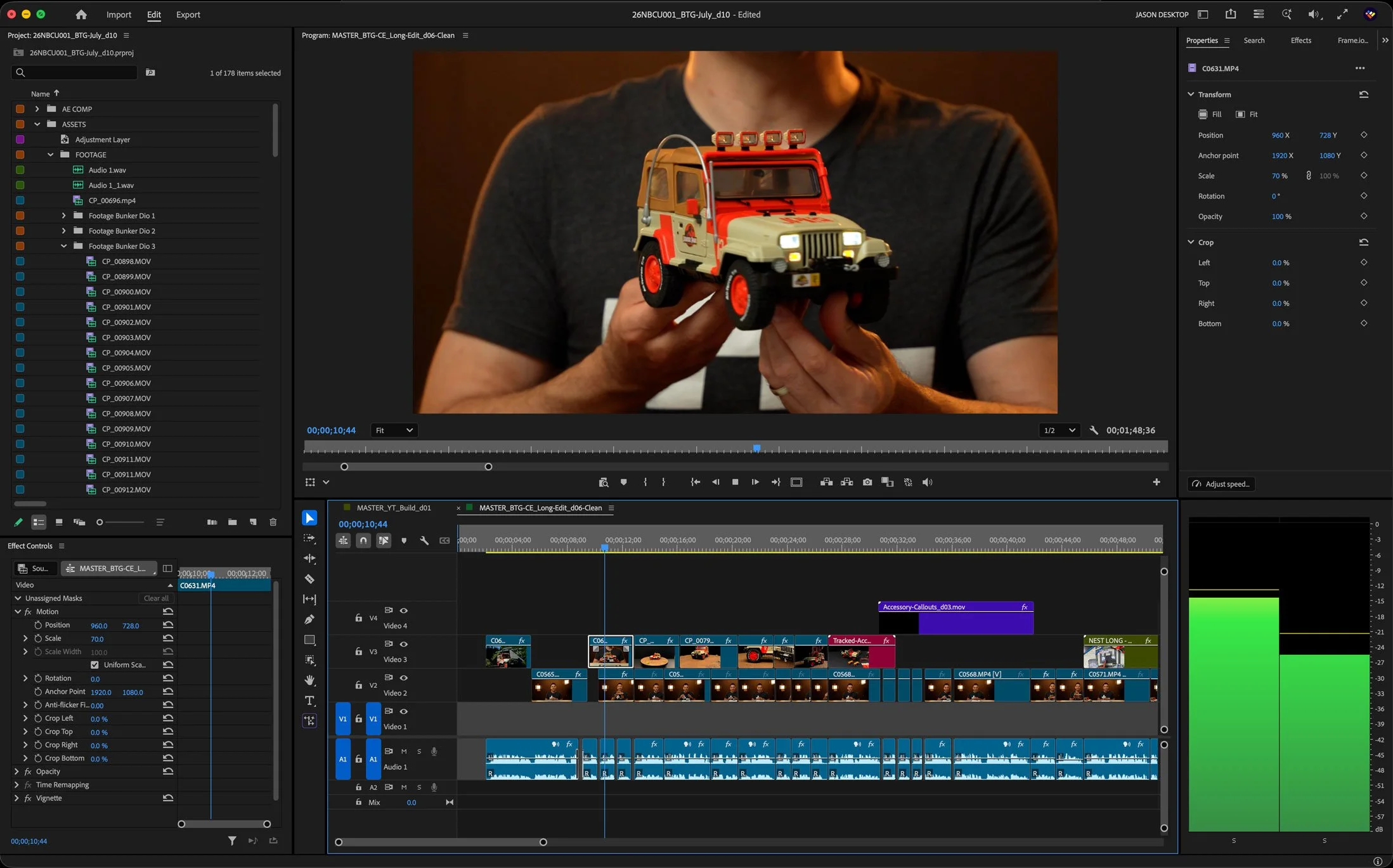This screenshot has width=1393, height=868.
Task: Click the button editor plus icon
Action: point(1157,483)
